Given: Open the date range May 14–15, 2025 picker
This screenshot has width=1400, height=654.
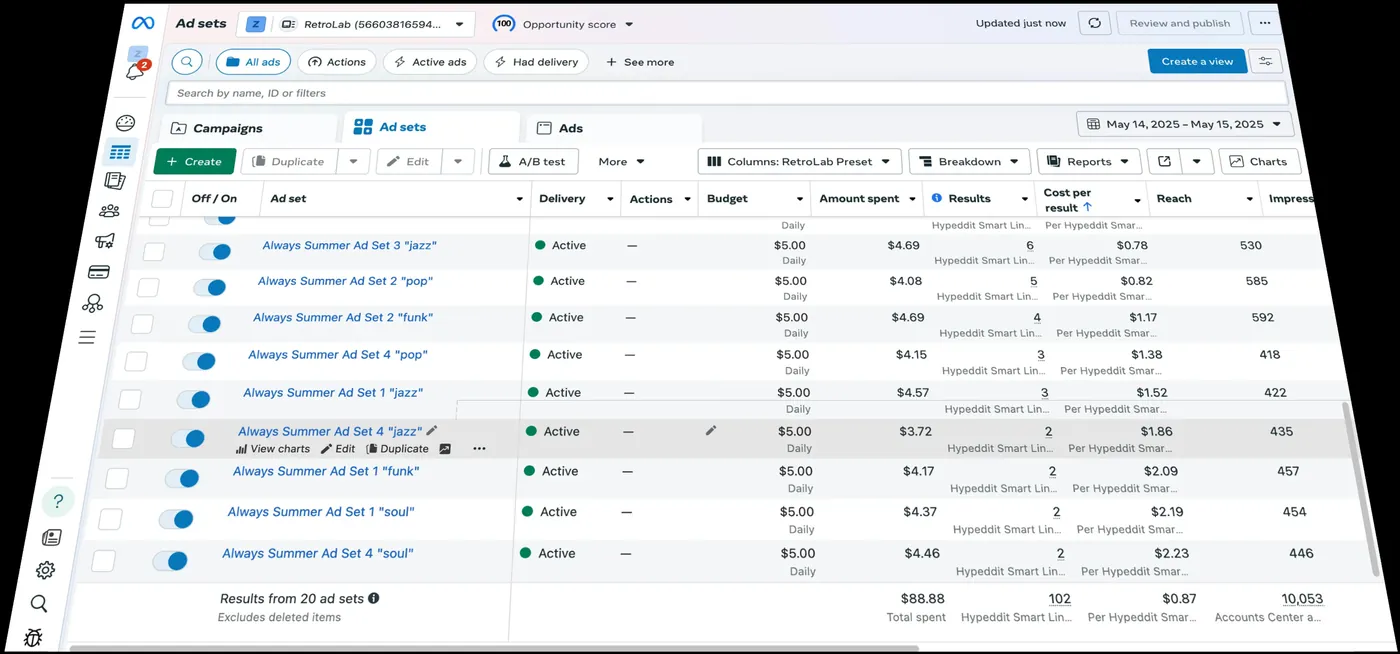Looking at the screenshot, I should (x=1185, y=124).
